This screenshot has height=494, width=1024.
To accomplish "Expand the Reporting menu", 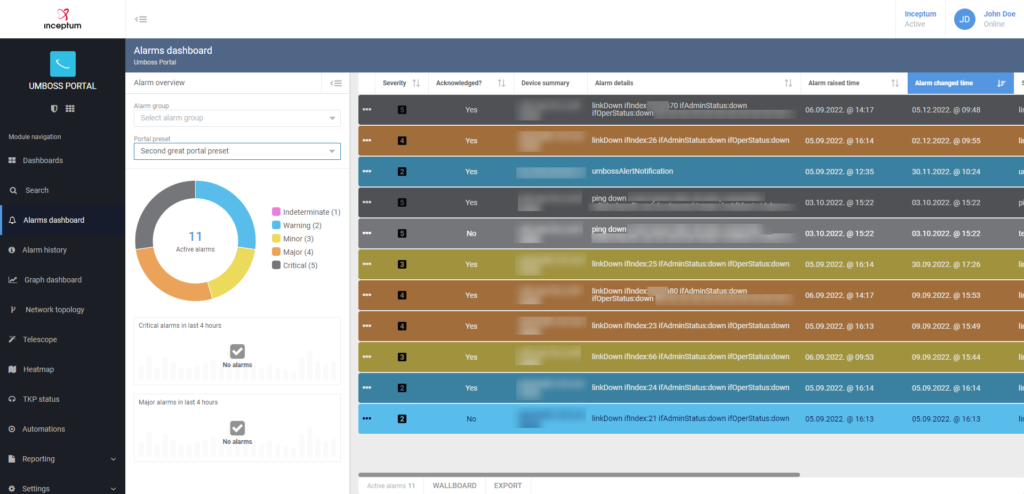I will pos(63,459).
